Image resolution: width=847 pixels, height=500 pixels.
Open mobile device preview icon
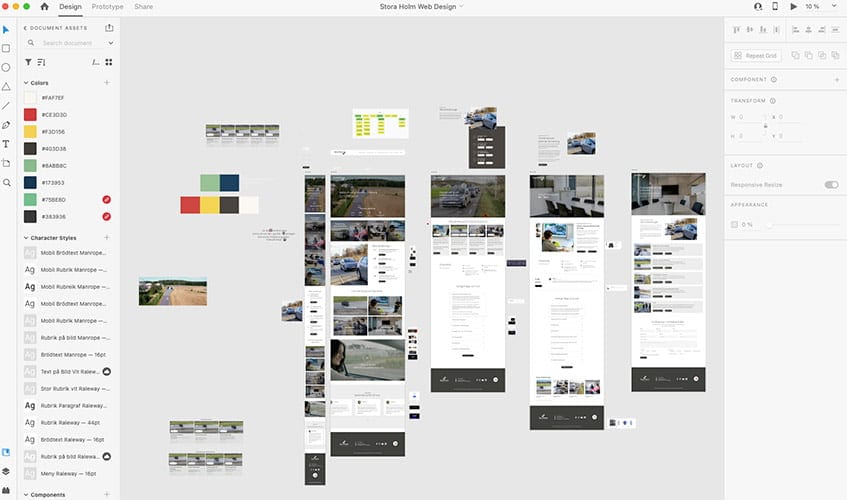[x=775, y=6]
